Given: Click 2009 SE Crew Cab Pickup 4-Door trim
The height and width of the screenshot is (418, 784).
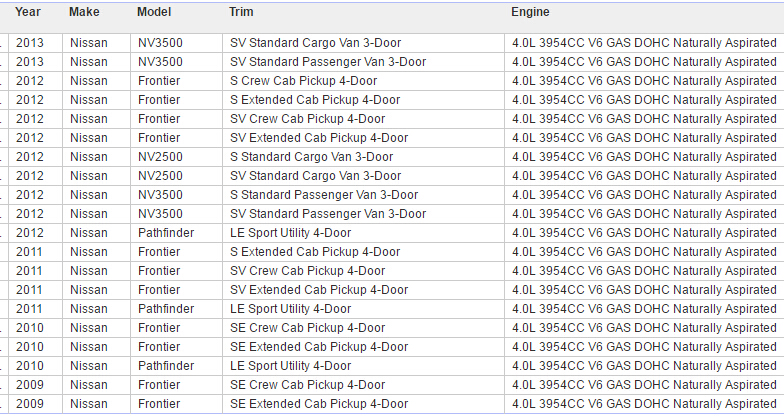Looking at the screenshot, I should pos(307,385).
